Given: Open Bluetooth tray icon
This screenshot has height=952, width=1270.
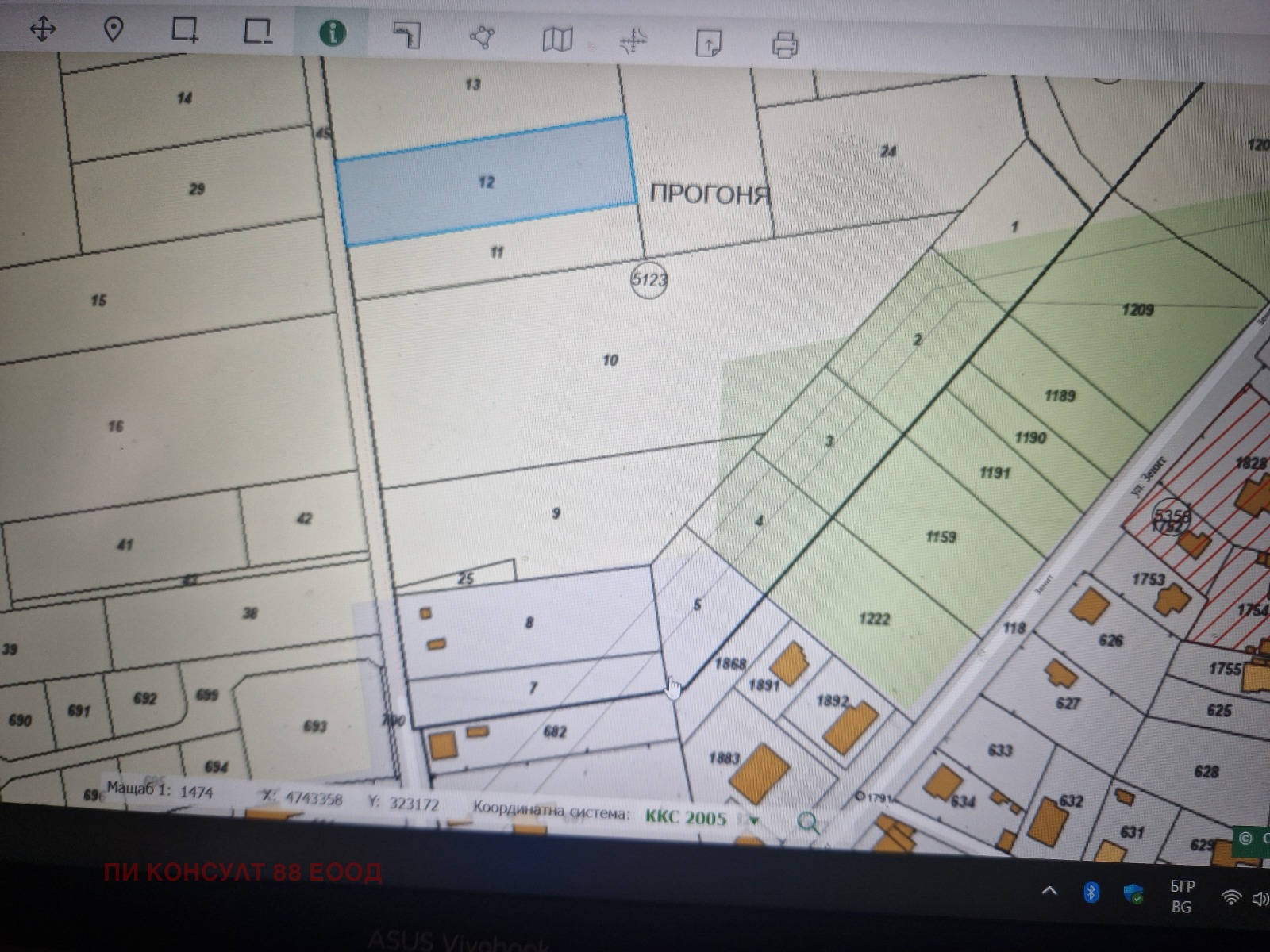Looking at the screenshot, I should coord(1091,892).
